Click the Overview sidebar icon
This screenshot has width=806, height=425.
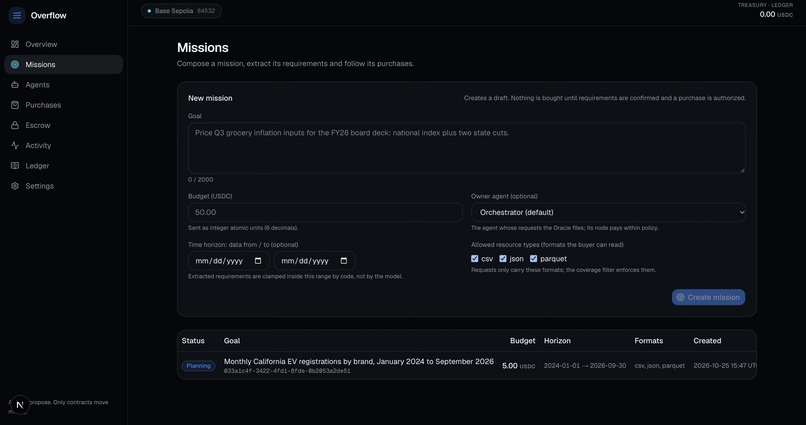coord(15,44)
